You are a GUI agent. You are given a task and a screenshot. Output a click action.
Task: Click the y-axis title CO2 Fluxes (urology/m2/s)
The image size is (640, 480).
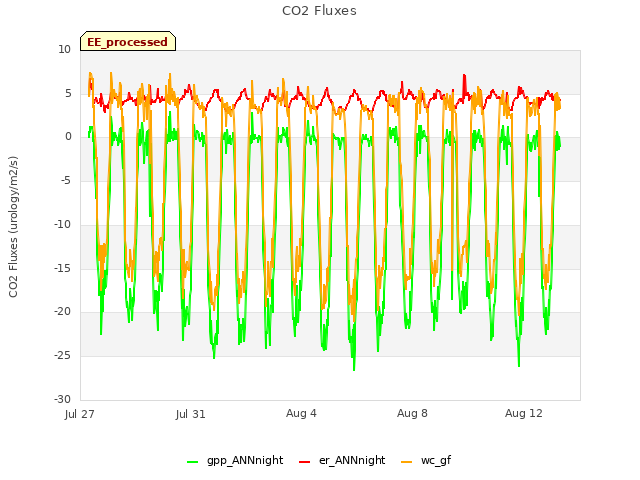pos(13,227)
